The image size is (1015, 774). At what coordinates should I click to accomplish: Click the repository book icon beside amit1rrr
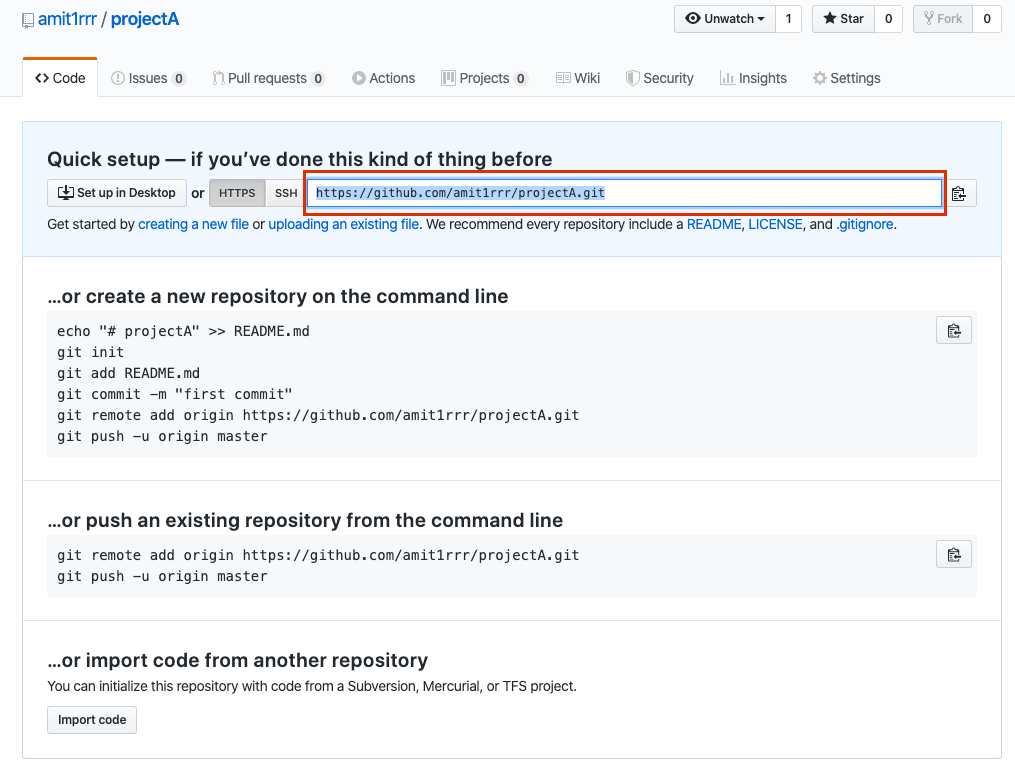[29, 18]
